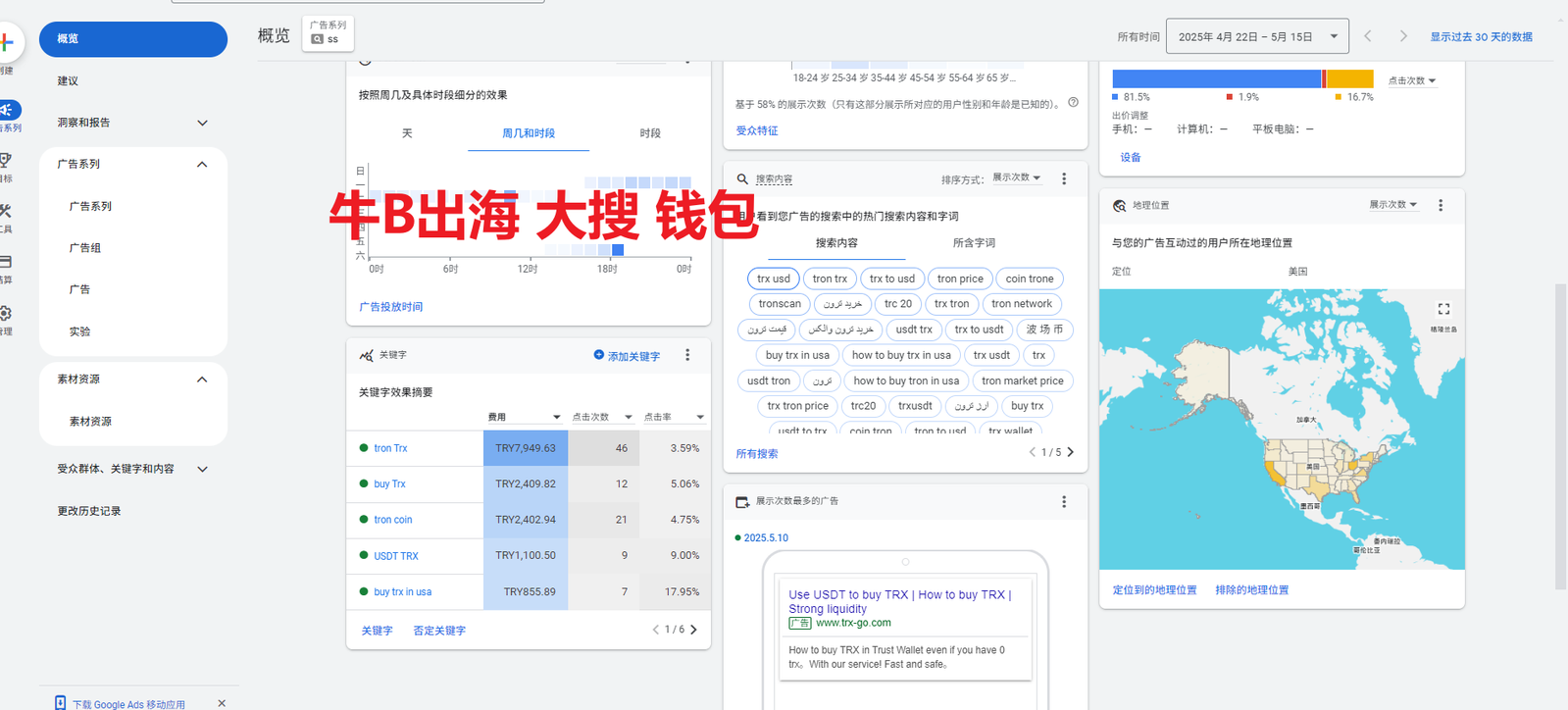Open the Audience characteristics link
1568x710 pixels.
757,130
